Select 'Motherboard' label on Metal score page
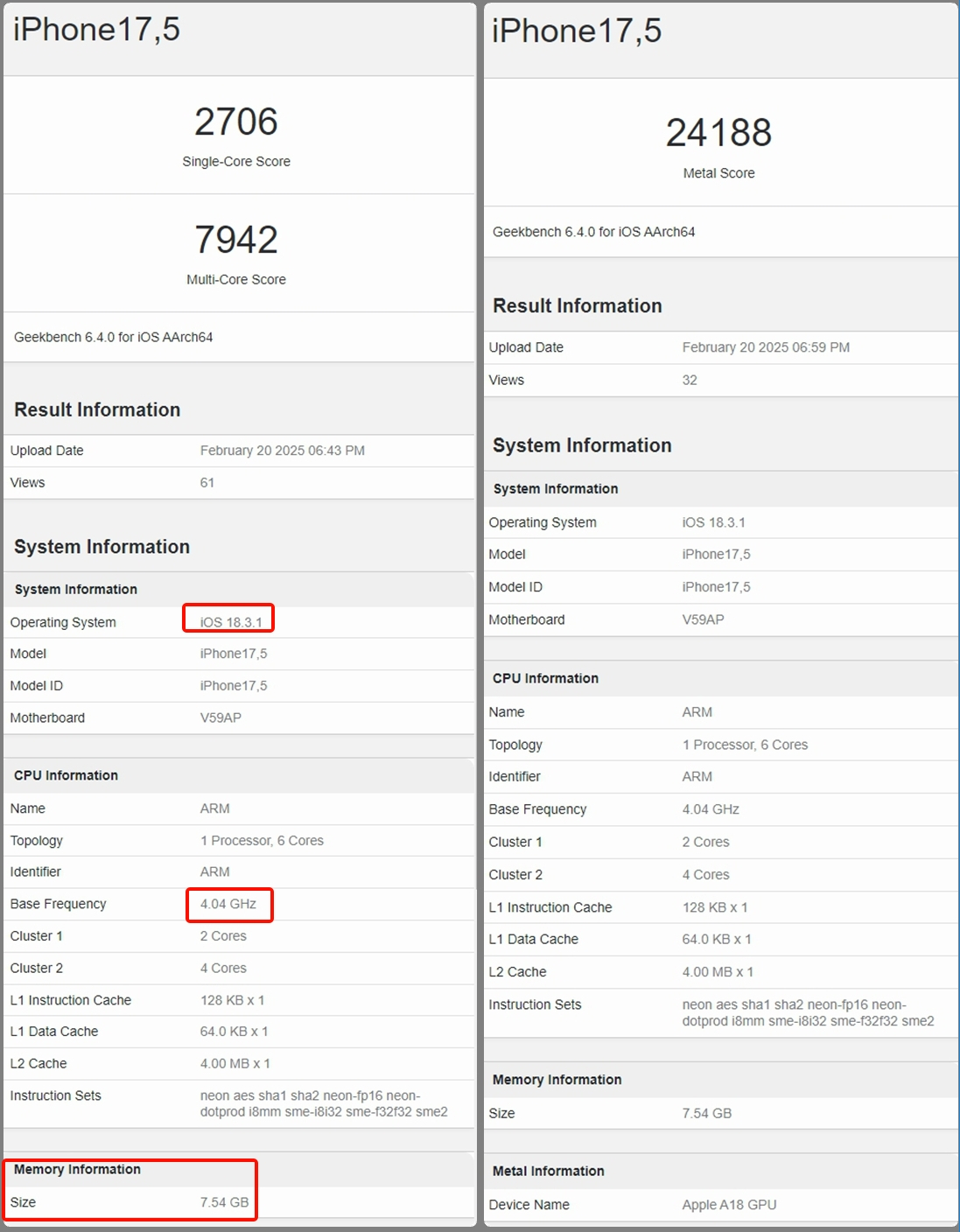Viewport: 960px width, 1232px height. tap(526, 619)
